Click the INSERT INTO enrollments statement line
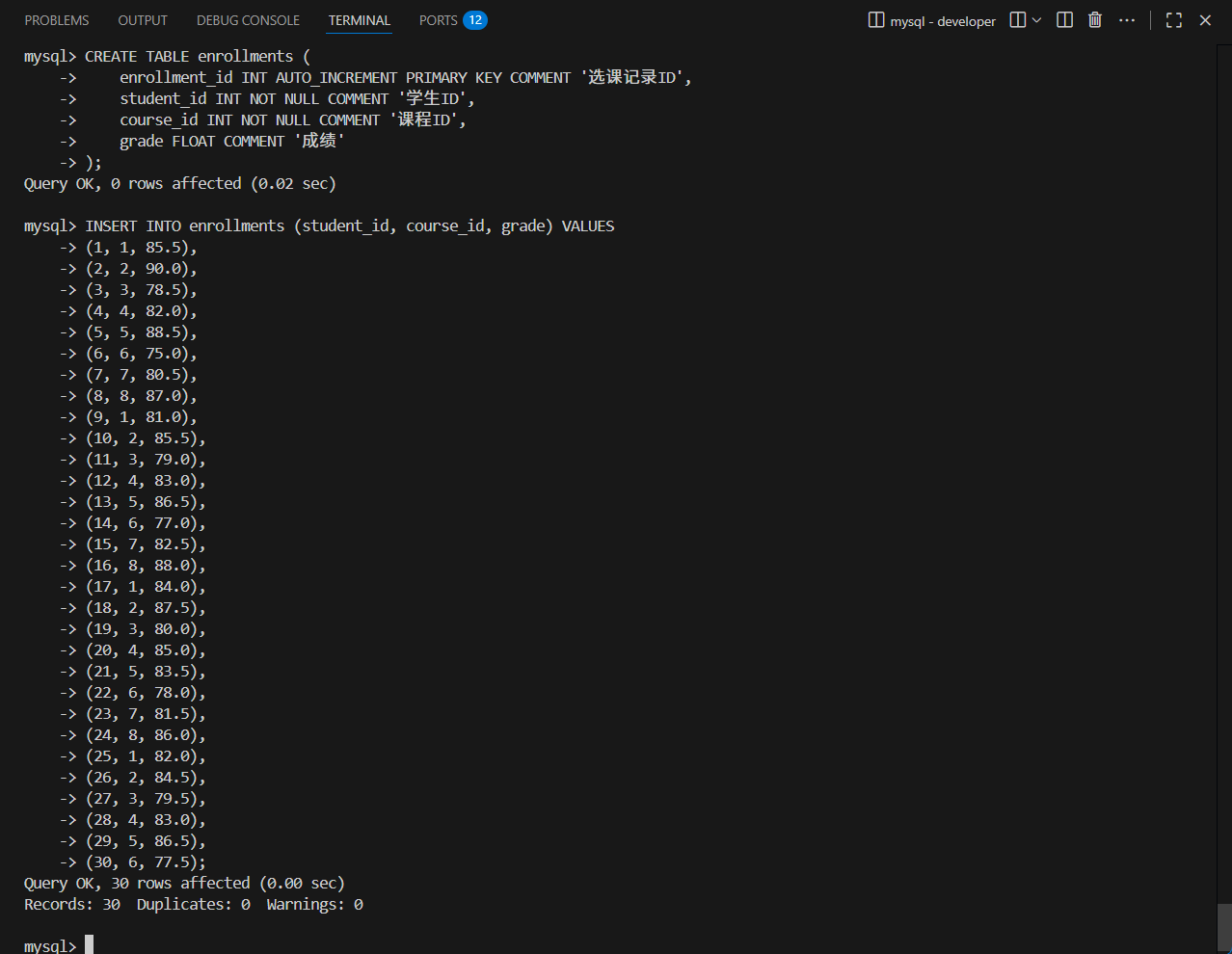 [349, 226]
